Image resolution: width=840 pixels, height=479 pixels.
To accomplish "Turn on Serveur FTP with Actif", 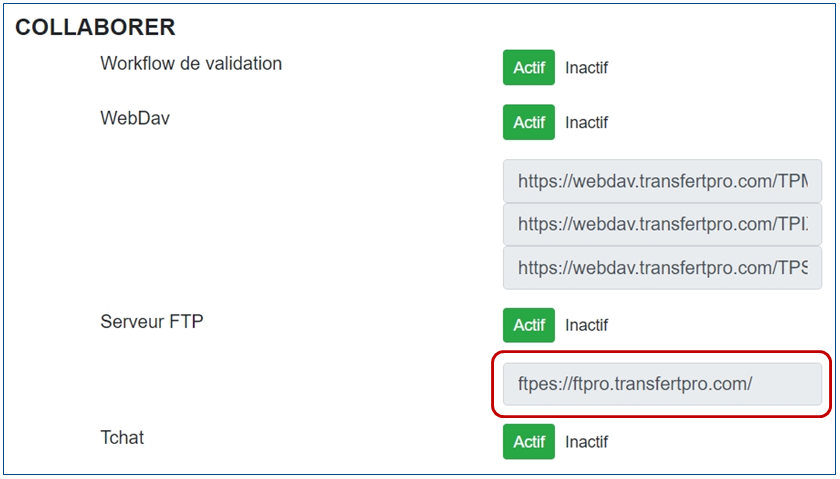I will [529, 325].
